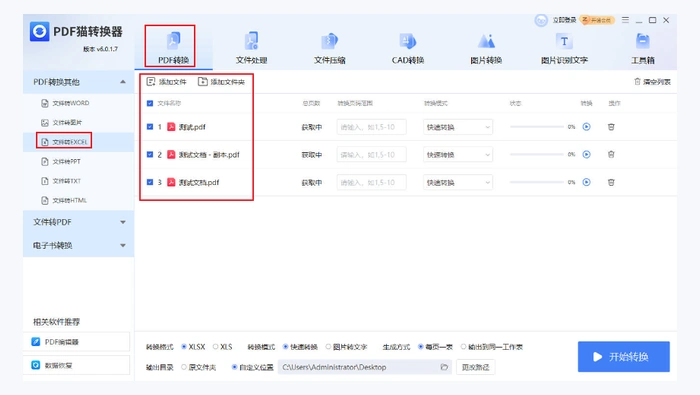This screenshot has height=395, width=700.
Task: Delete 测试.pdf with trash icon
Action: (611, 127)
